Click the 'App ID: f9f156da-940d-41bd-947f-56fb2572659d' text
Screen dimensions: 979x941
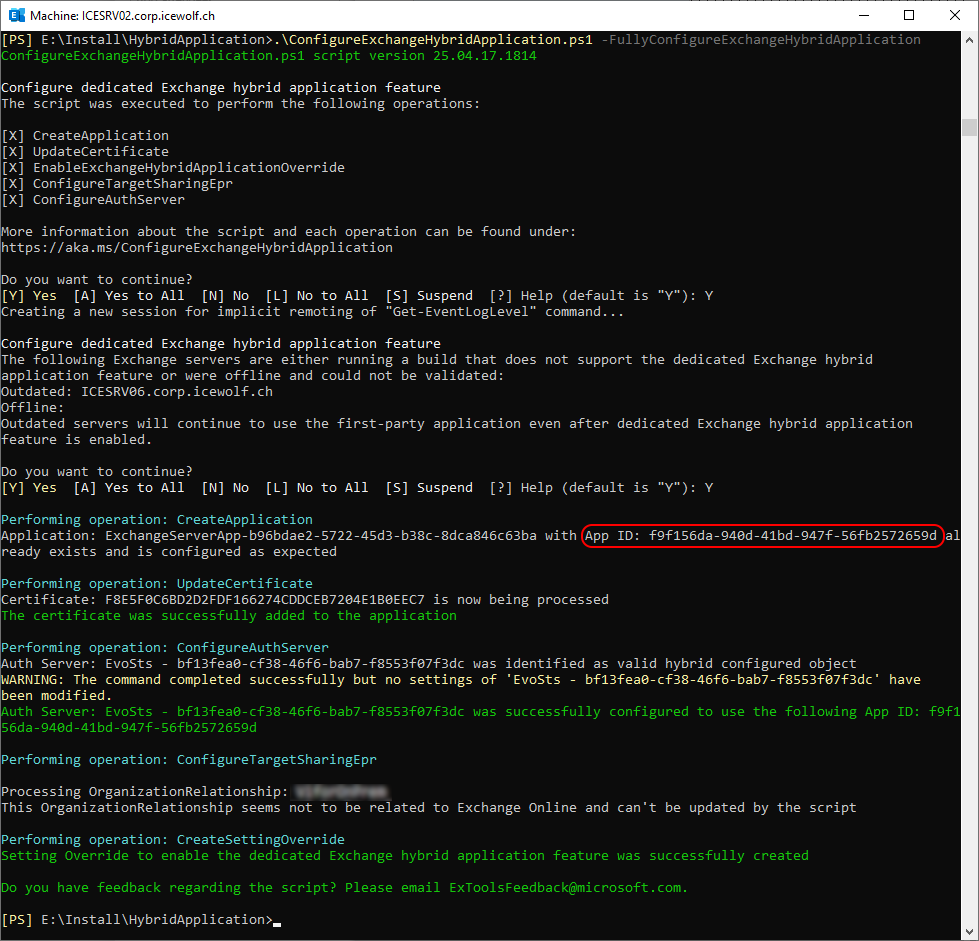tap(761, 536)
